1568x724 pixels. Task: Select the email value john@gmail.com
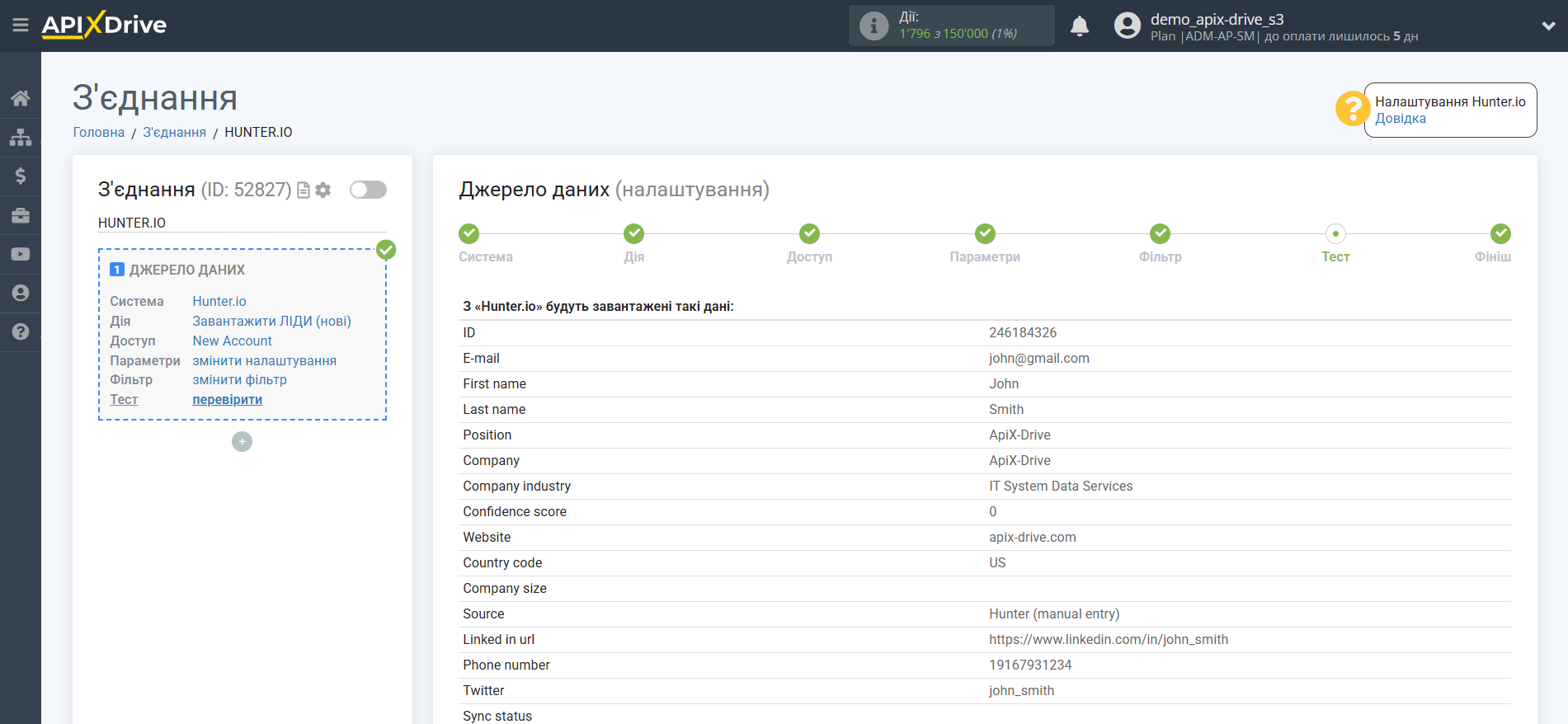pos(1039,358)
